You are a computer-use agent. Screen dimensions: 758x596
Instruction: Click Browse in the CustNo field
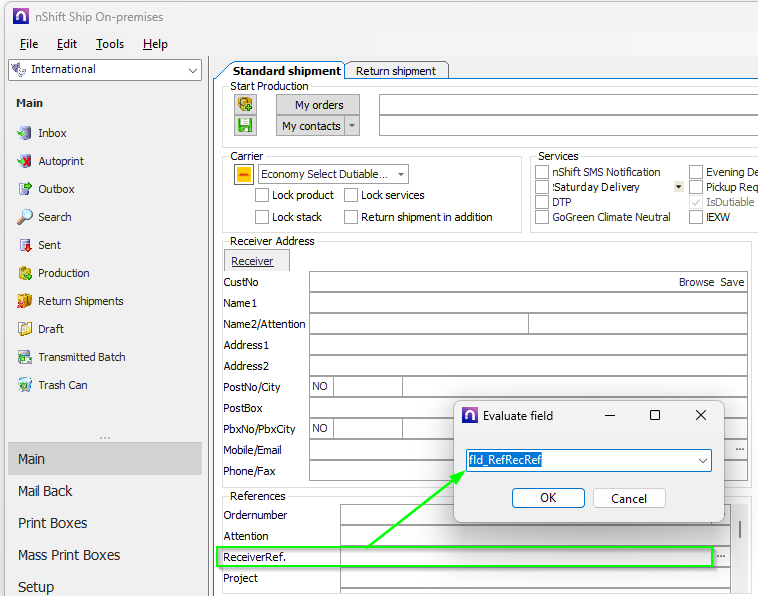pos(696,282)
